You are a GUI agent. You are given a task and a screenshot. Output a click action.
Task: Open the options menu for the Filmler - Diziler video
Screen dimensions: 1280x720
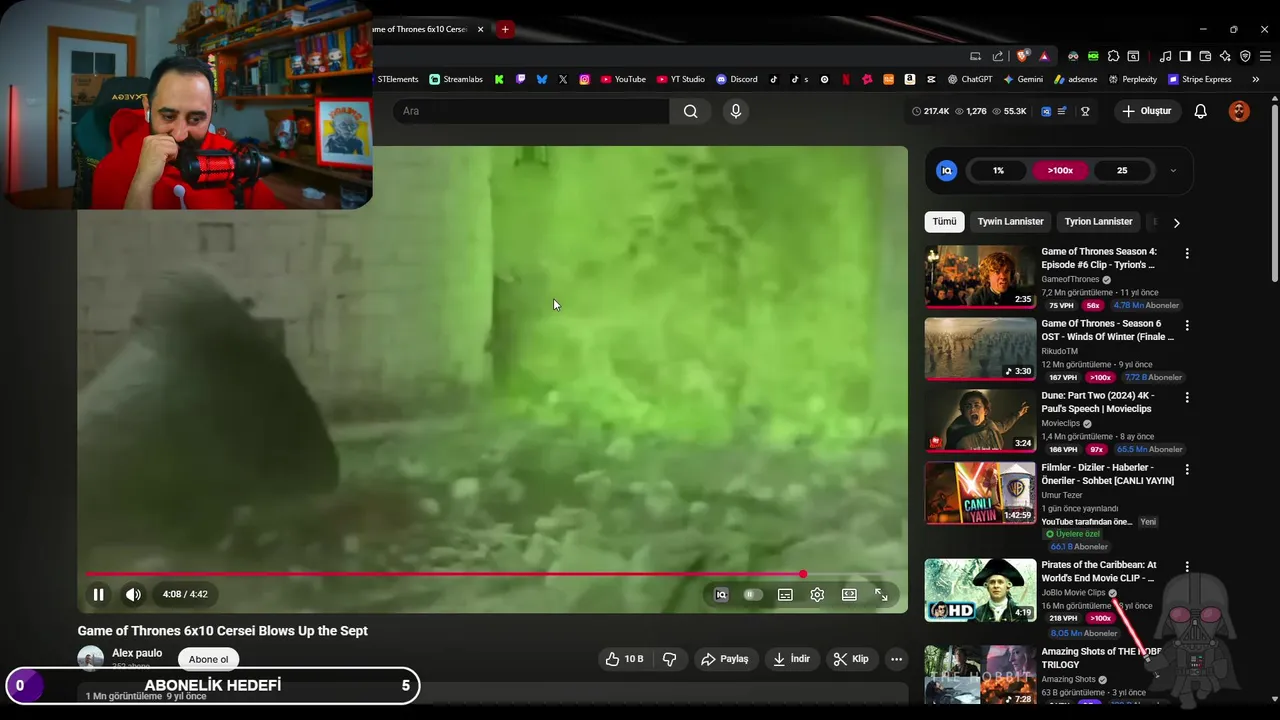(1187, 470)
